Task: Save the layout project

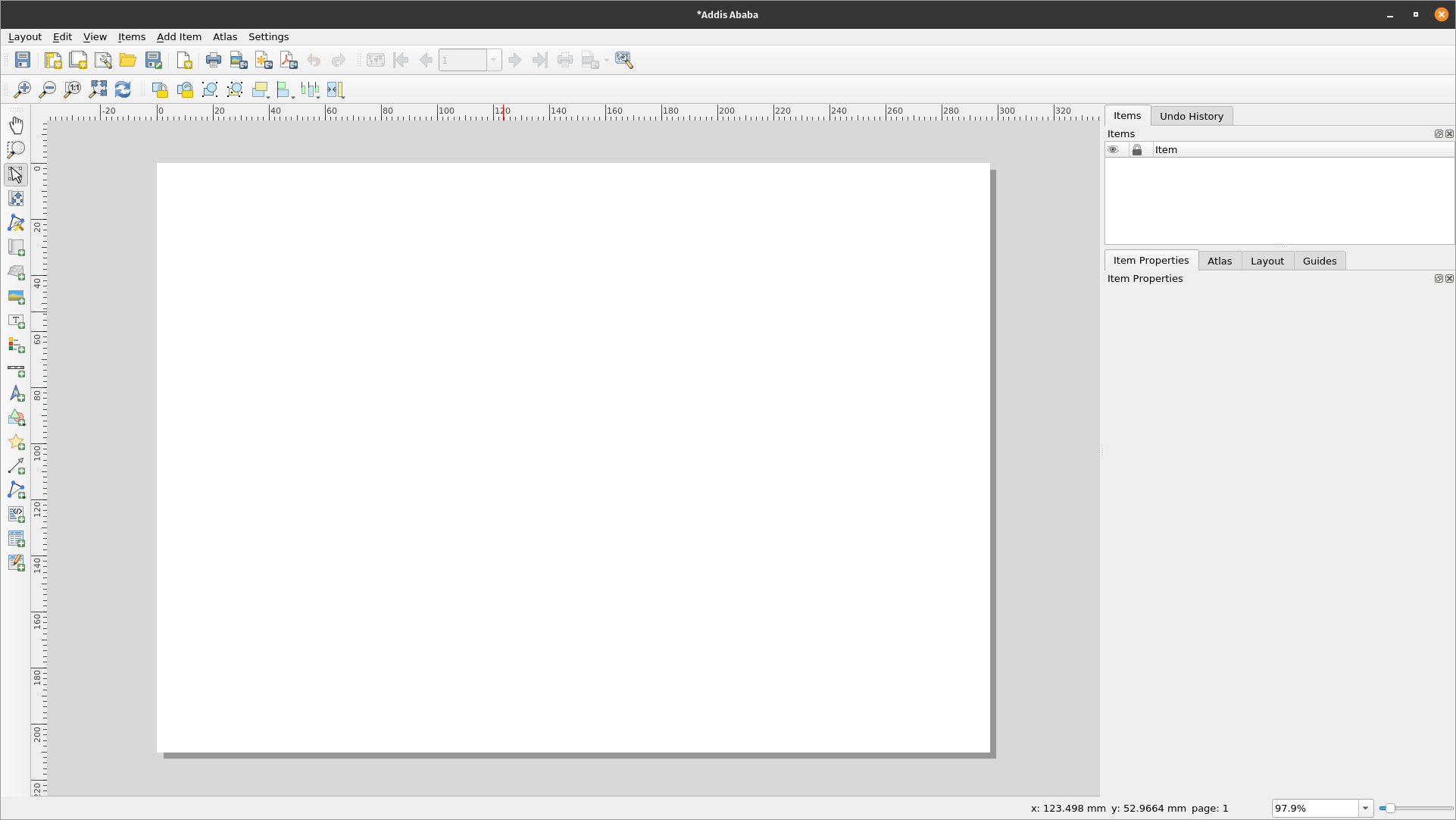Action: (x=23, y=60)
